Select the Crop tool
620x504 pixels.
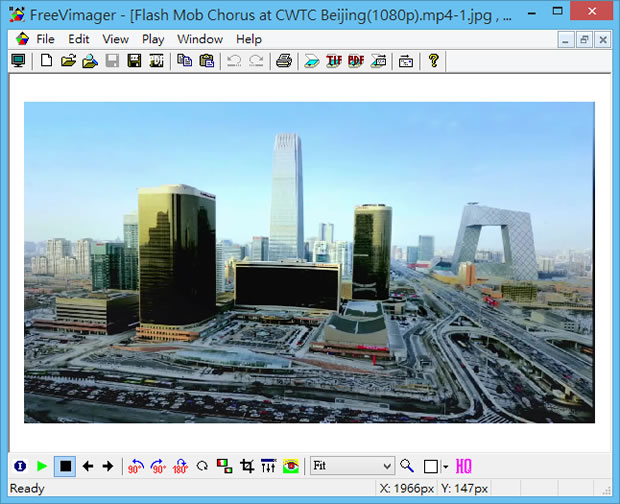pyautogui.click(x=247, y=466)
